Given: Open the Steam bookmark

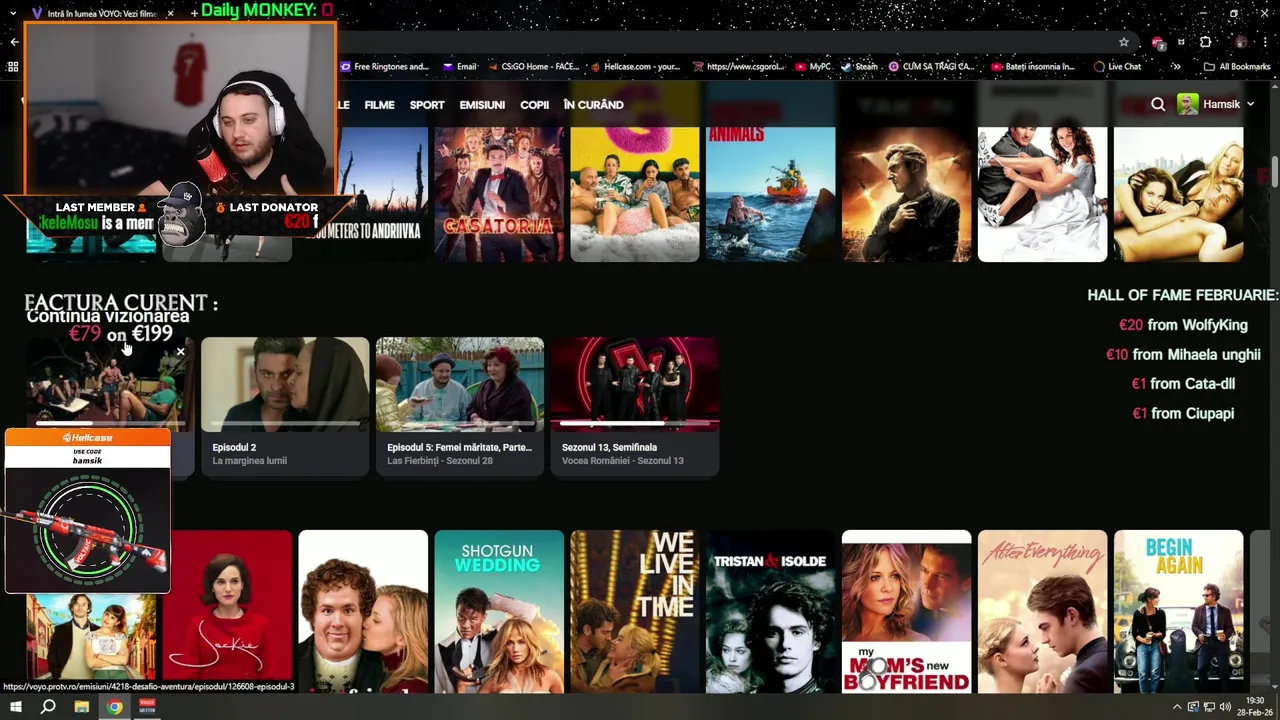Looking at the screenshot, I should click(x=859, y=67).
